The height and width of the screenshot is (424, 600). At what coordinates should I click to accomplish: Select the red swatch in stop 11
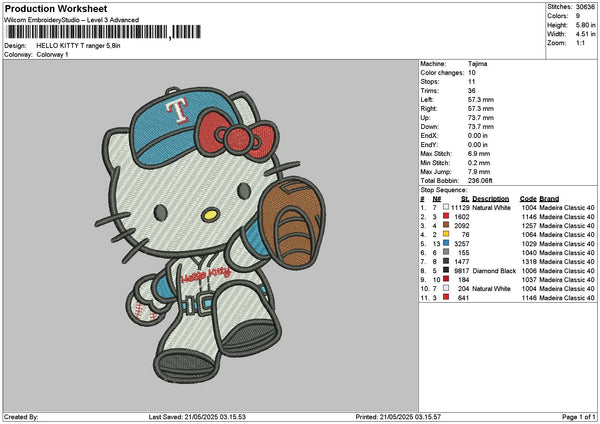(x=446, y=297)
